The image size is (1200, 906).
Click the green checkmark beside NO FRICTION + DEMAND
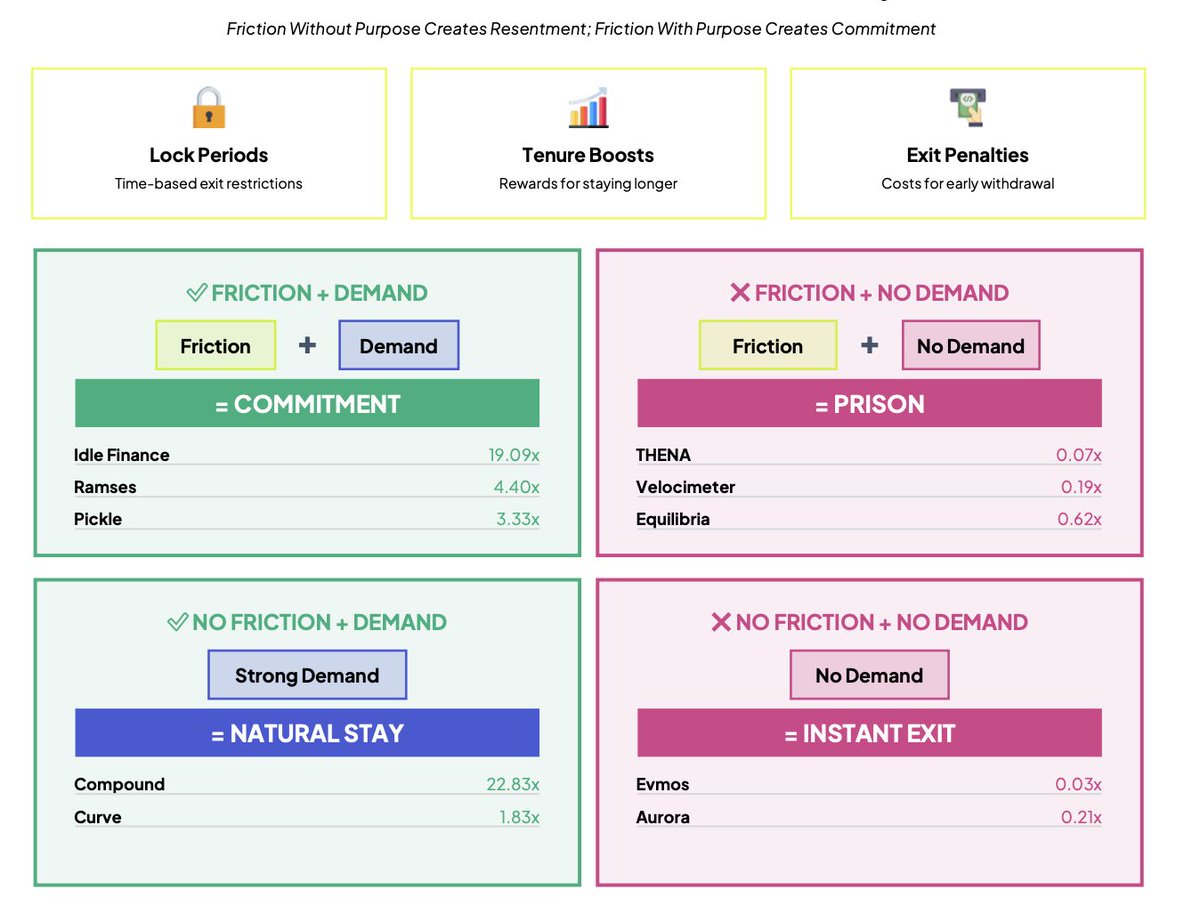(x=177, y=622)
